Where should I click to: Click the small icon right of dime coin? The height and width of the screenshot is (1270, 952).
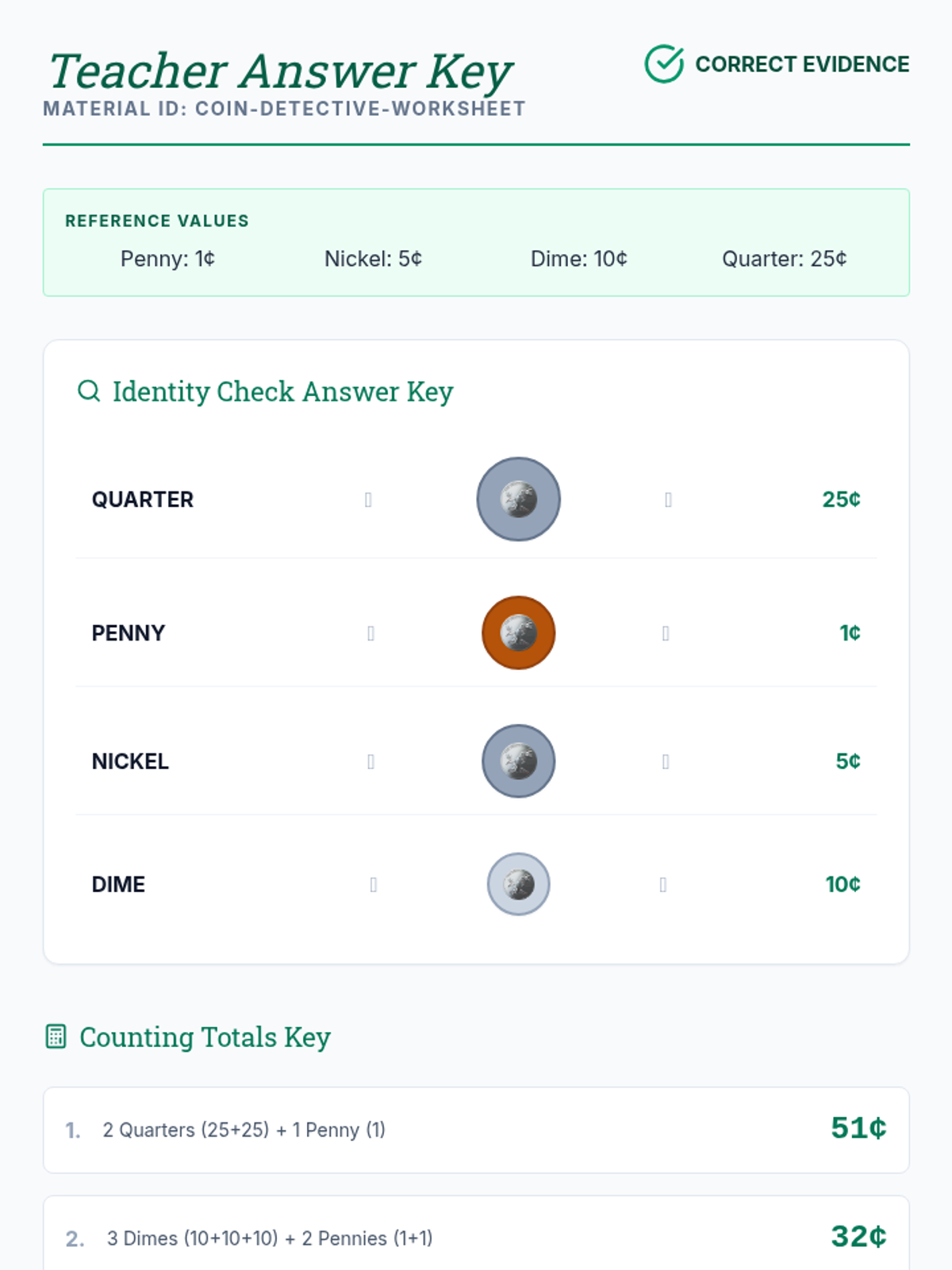(663, 884)
